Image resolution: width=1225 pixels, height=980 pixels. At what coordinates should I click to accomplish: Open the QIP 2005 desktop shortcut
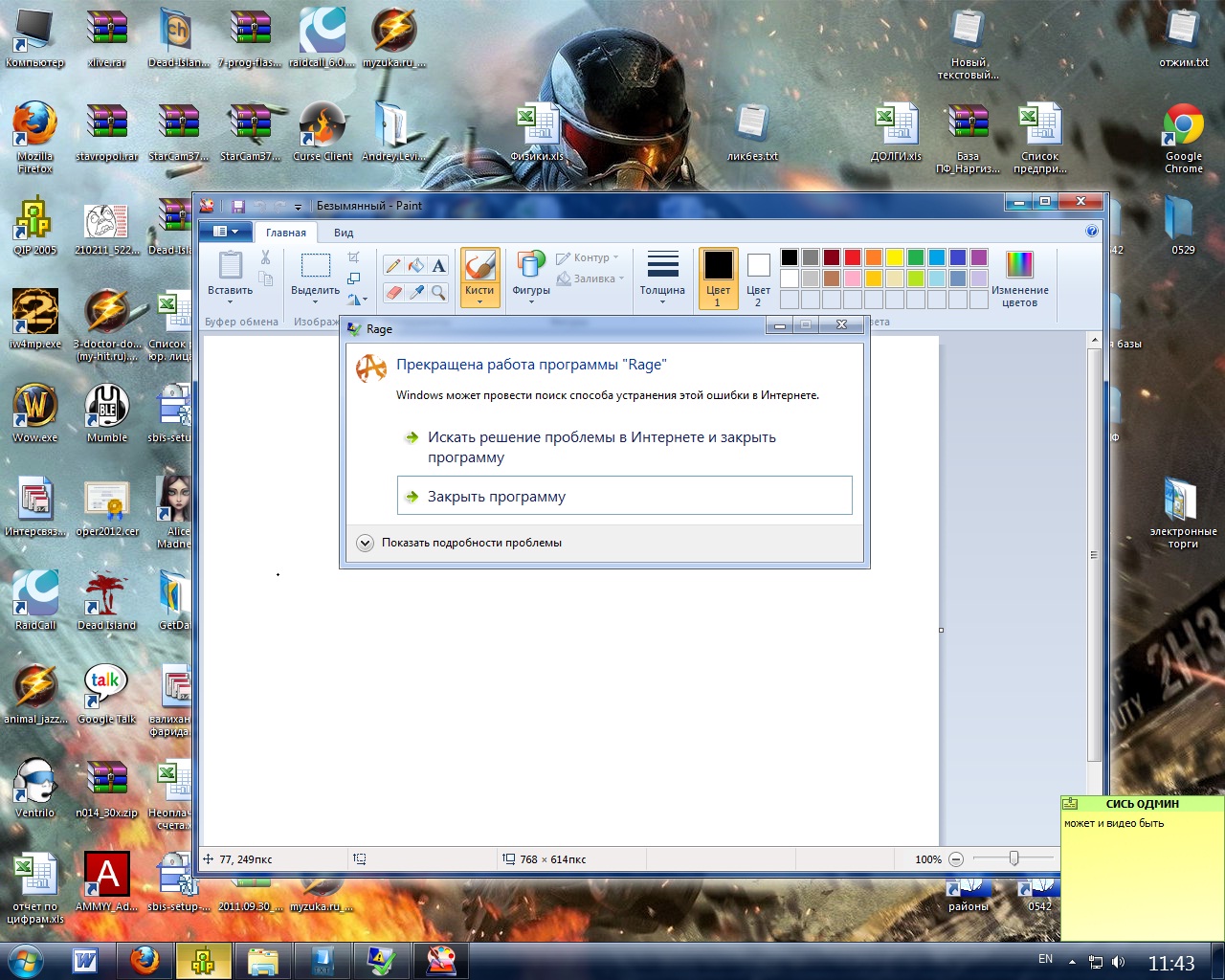pyautogui.click(x=35, y=226)
